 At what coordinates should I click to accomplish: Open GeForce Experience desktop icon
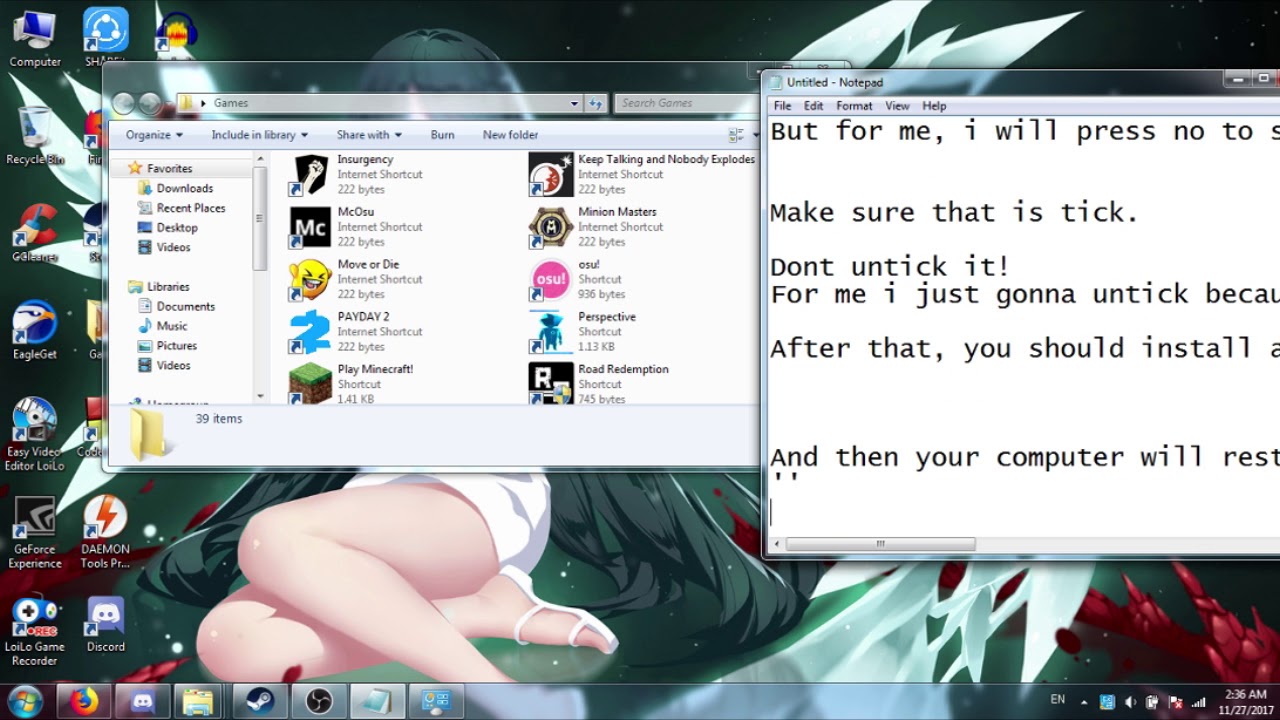point(35,534)
